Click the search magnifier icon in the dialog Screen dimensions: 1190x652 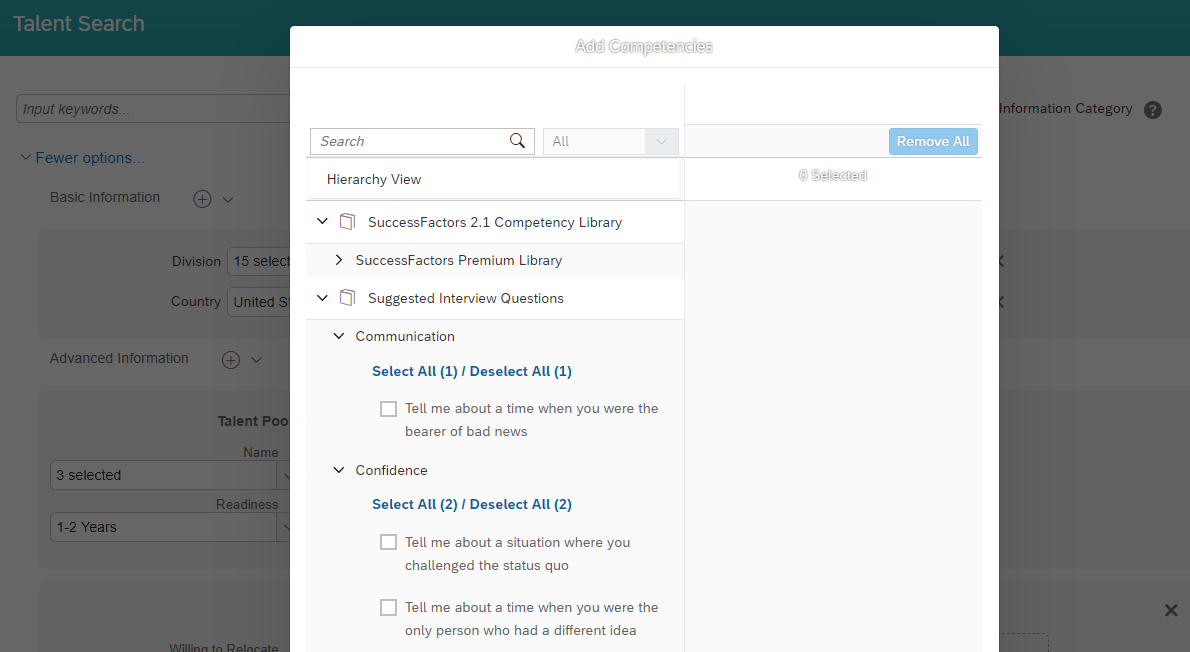click(517, 141)
